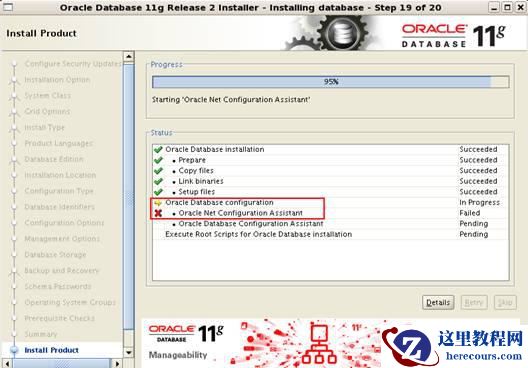The image size is (528, 368).
Task: Click Grid Options step
Action: point(47,111)
